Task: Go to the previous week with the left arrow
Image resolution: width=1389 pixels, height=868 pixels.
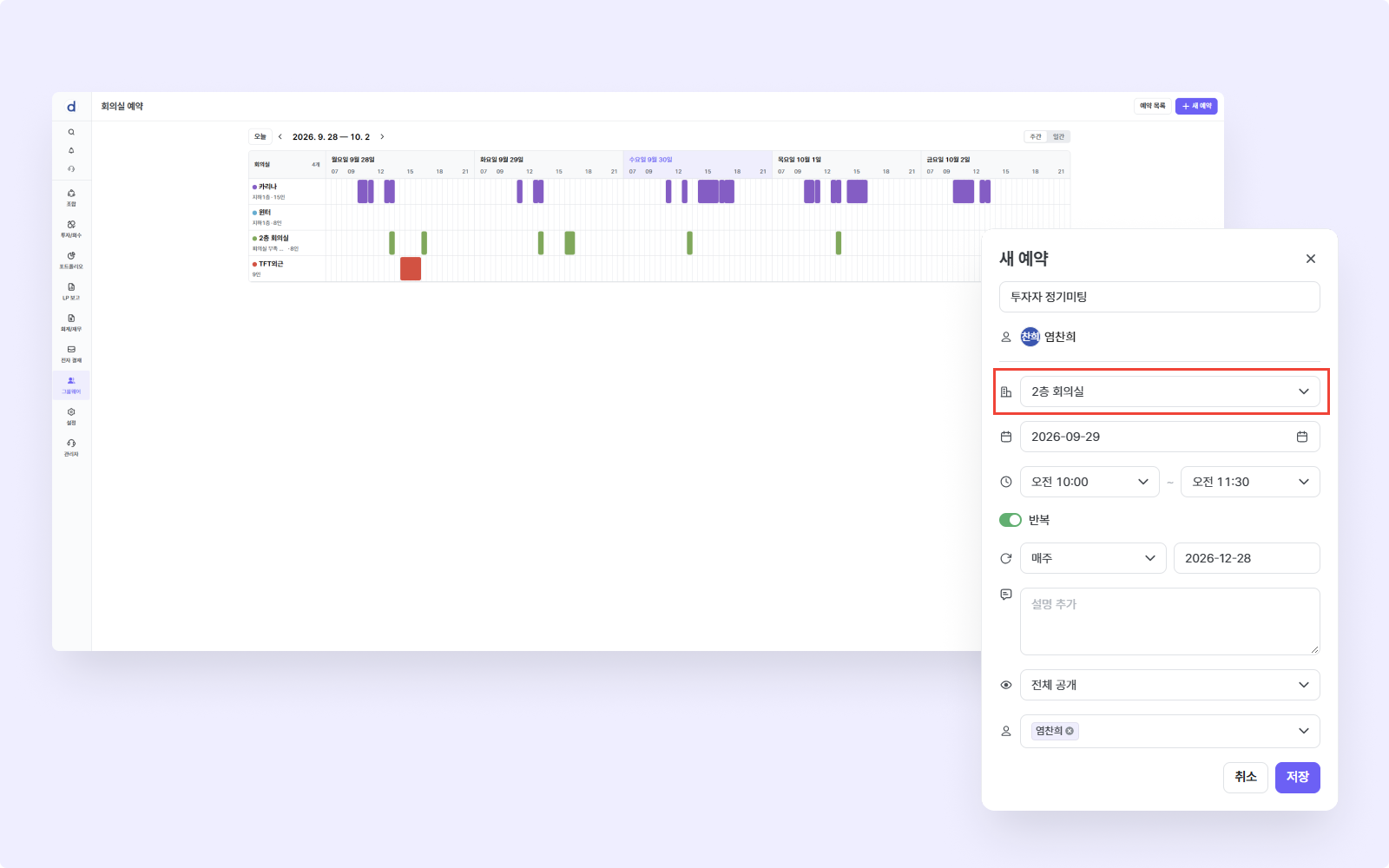Action: (280, 136)
